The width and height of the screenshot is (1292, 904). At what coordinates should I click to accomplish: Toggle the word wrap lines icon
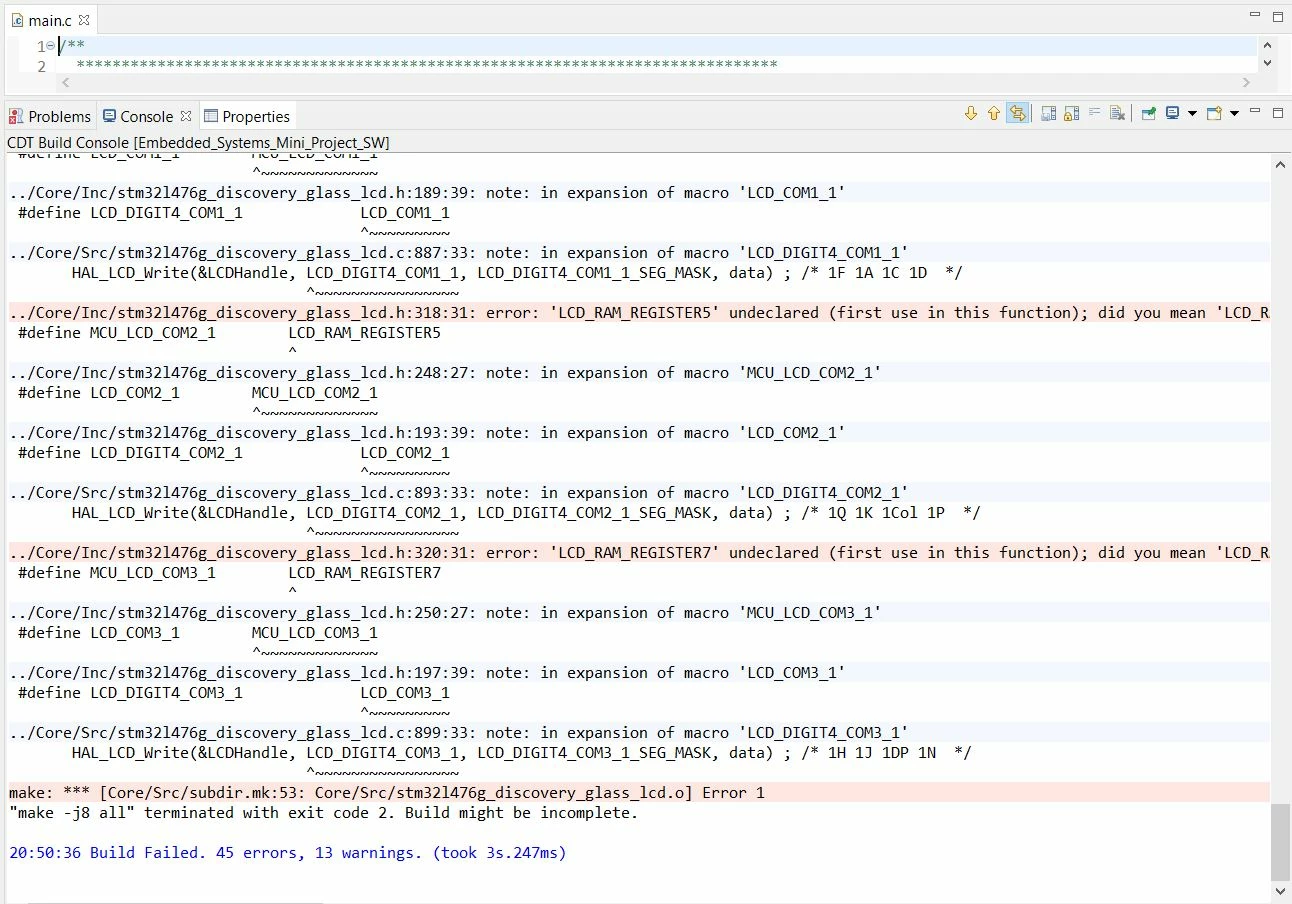[x=1095, y=114]
